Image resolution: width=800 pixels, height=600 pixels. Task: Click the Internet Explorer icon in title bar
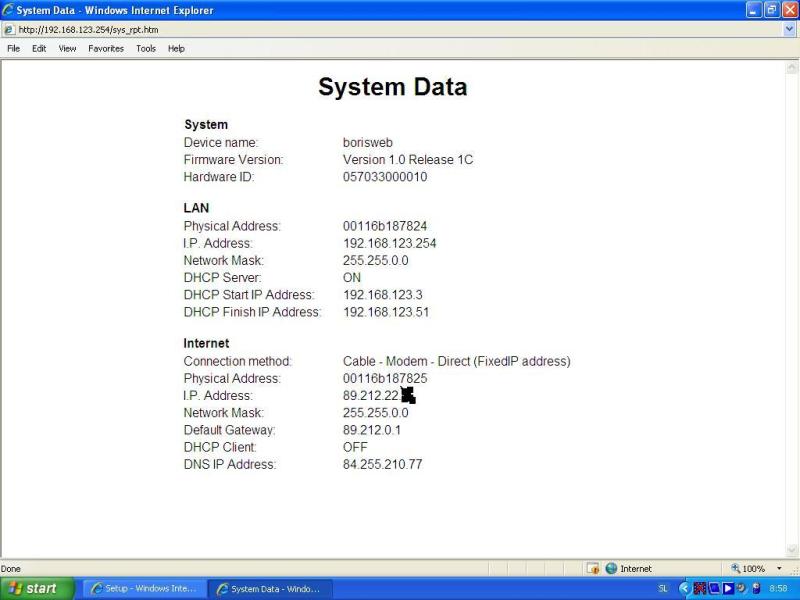[x=8, y=10]
